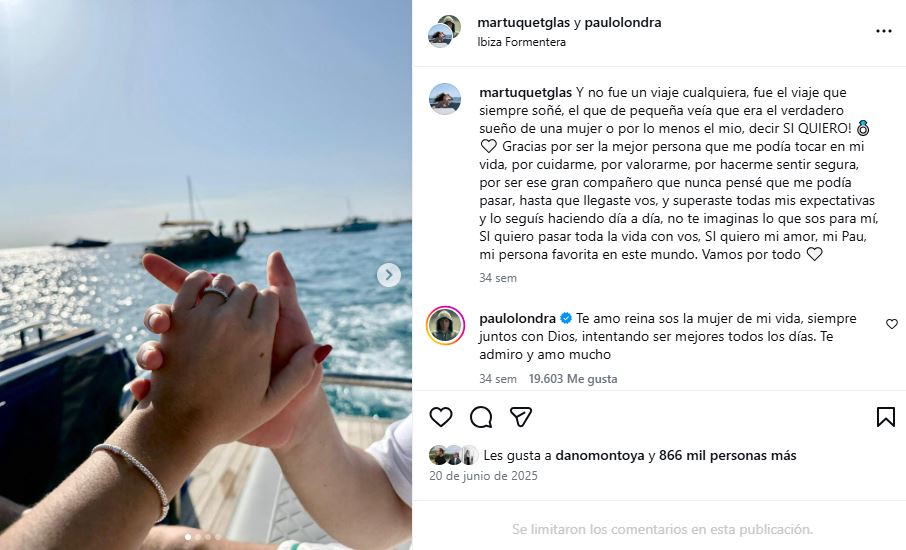
Task: Open the Ibiza Formentera location
Action: point(521,42)
